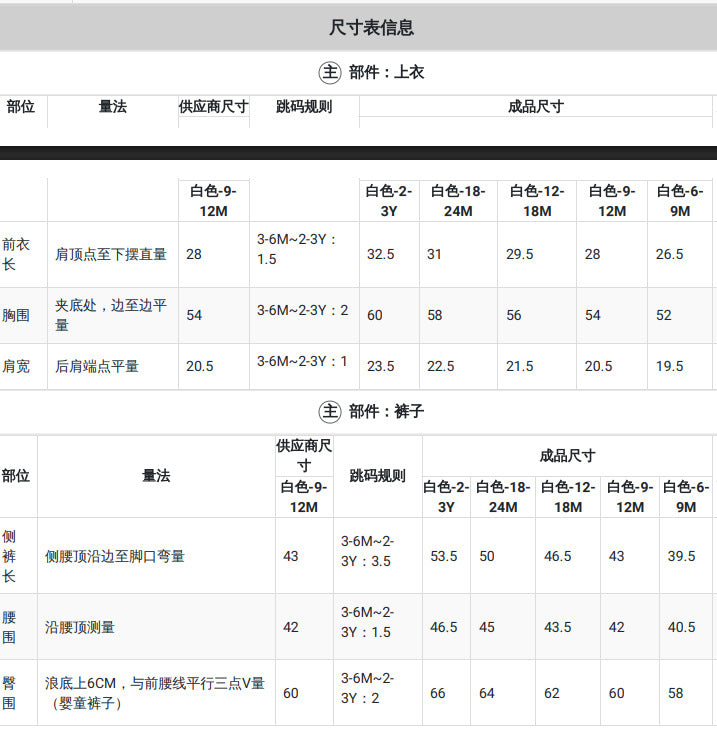
Task: Click the 胸围 row label
Action: point(16,315)
